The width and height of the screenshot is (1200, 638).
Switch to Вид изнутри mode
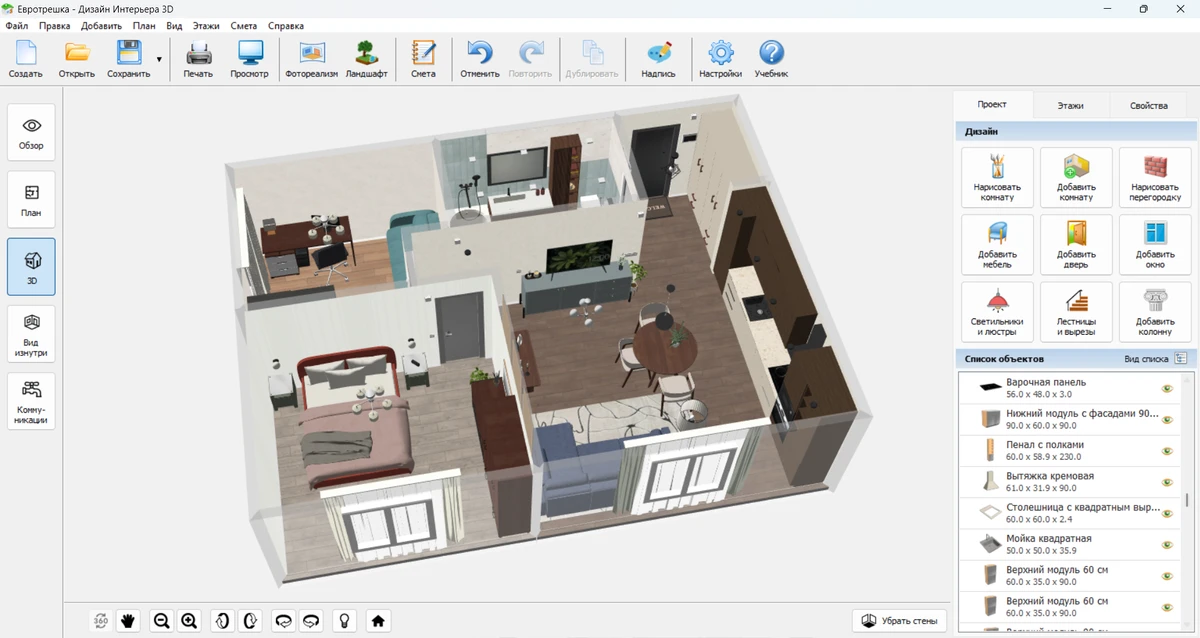click(31, 333)
